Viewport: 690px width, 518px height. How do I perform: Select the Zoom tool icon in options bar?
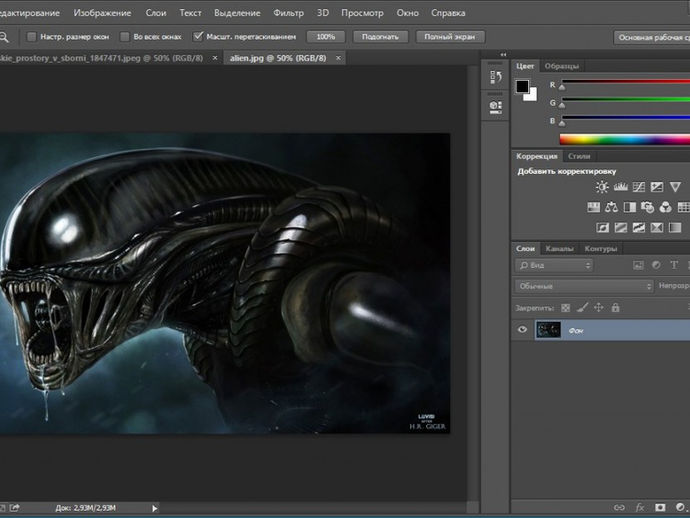point(4,37)
